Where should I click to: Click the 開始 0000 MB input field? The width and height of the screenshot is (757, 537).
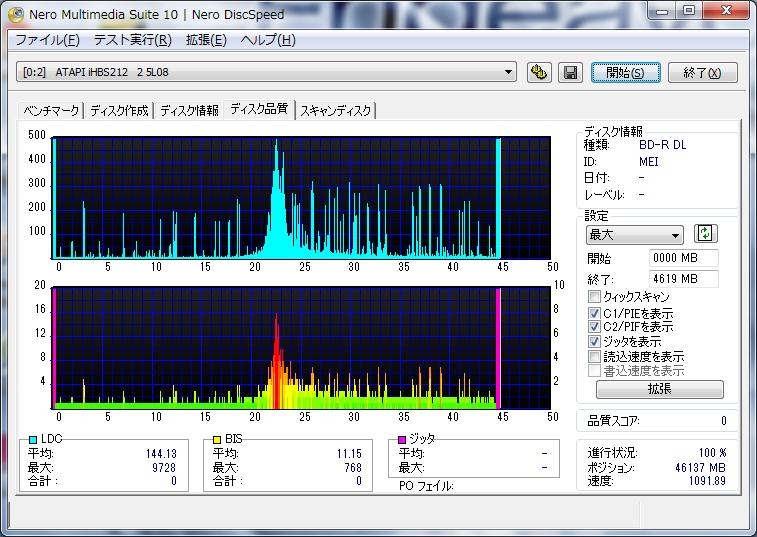(x=684, y=258)
